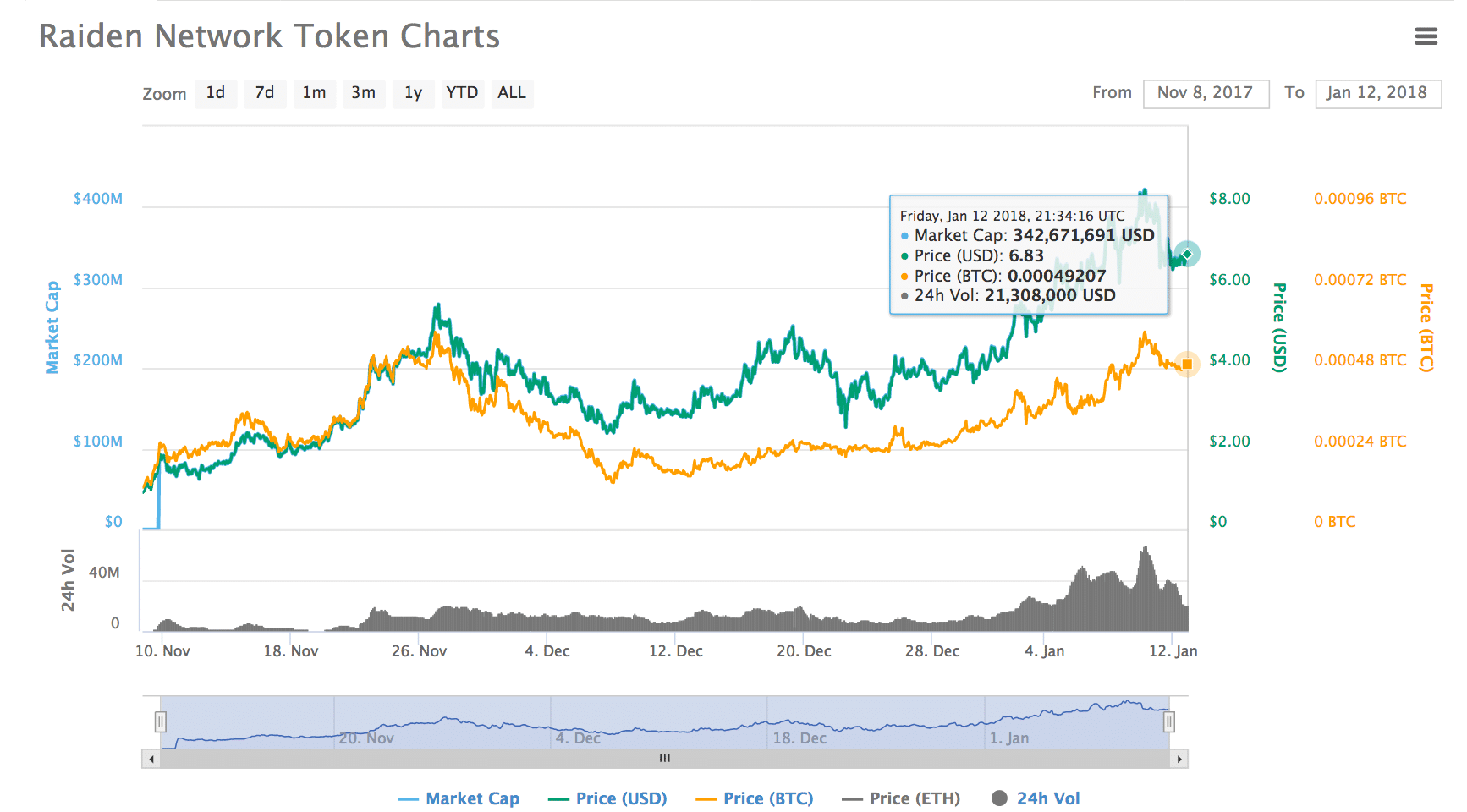Select the green Price (USD) diamond marker
Screen dimensions: 1467x812
pyautogui.click(x=1186, y=253)
